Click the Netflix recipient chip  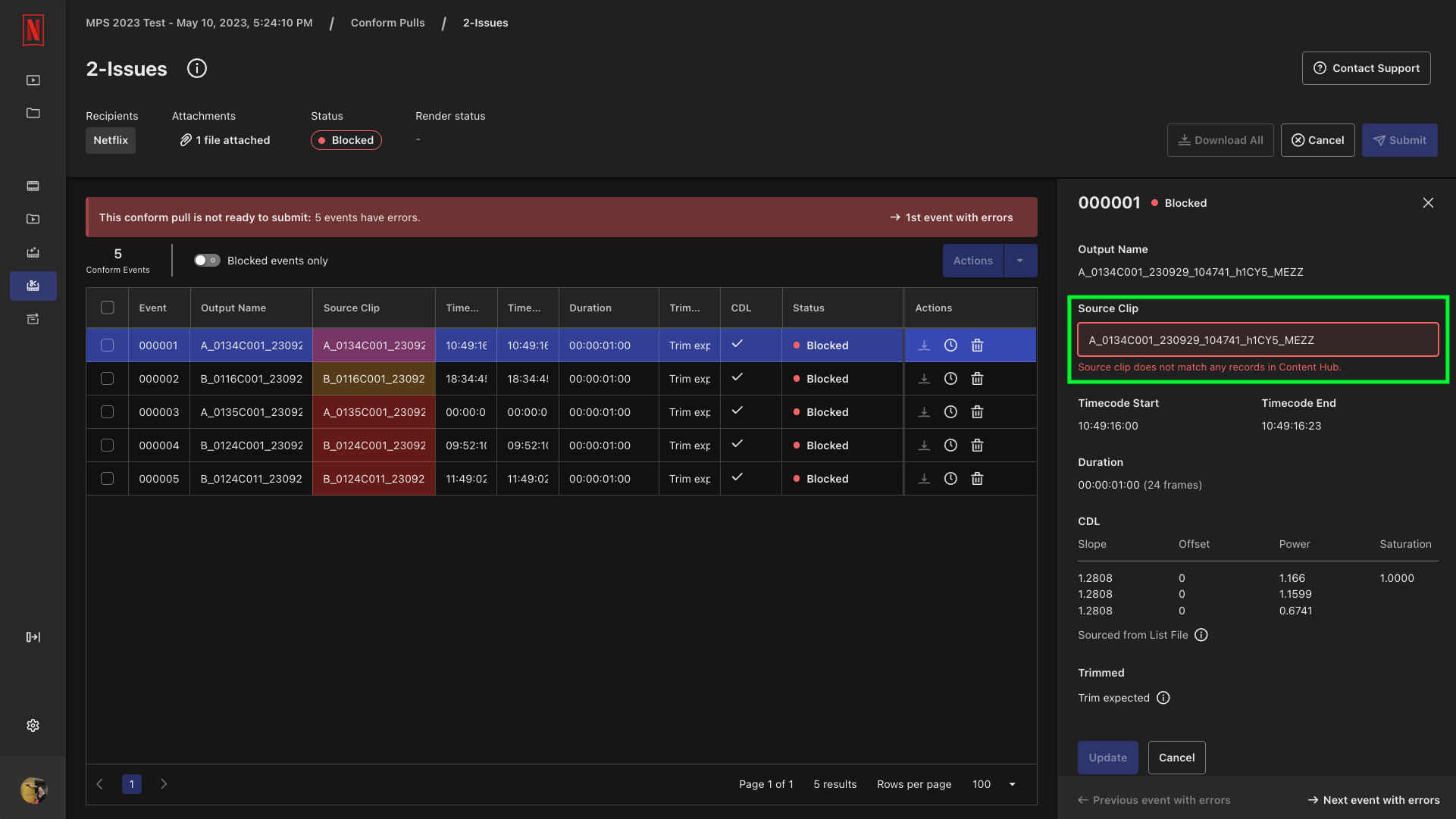[x=111, y=140]
